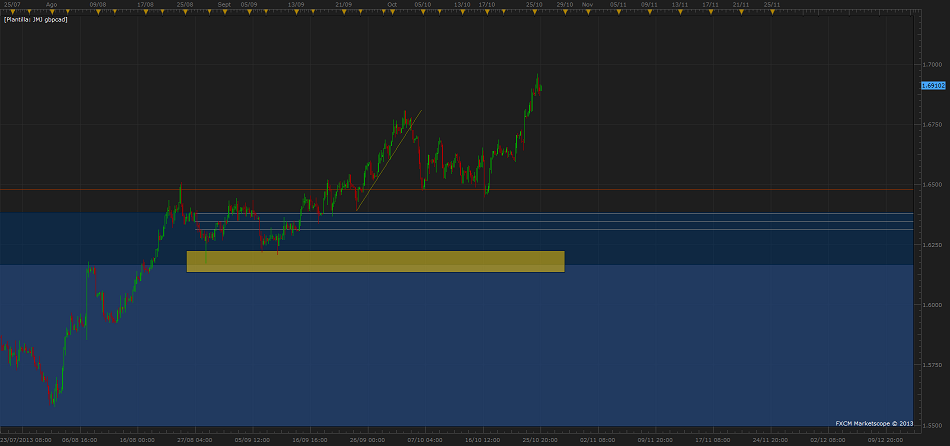Click the yellow marker under Nov label

(587, 11)
